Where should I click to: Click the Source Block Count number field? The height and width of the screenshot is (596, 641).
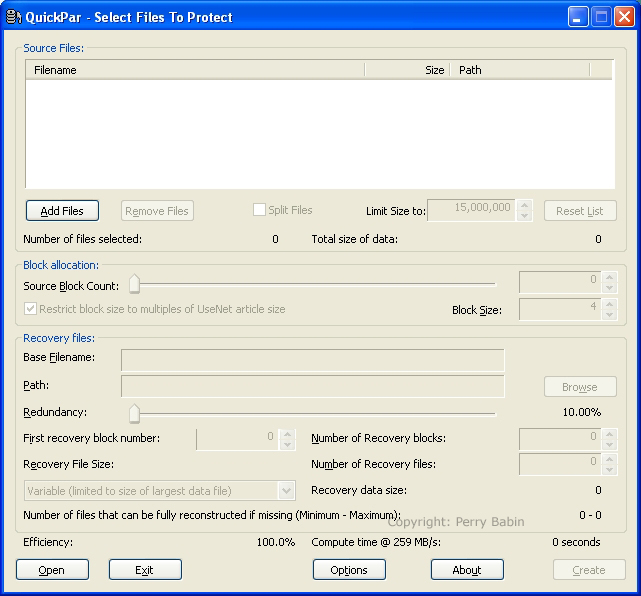click(560, 282)
